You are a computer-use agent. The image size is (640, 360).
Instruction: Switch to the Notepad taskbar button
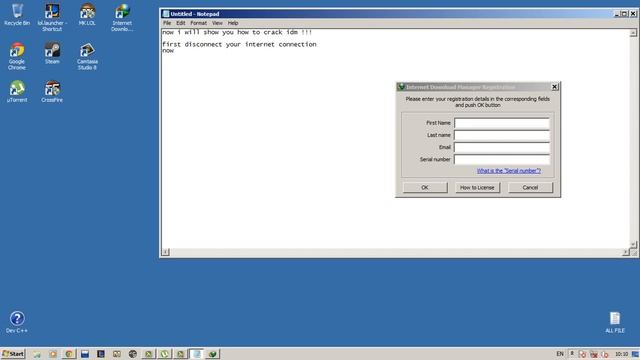(x=196, y=354)
